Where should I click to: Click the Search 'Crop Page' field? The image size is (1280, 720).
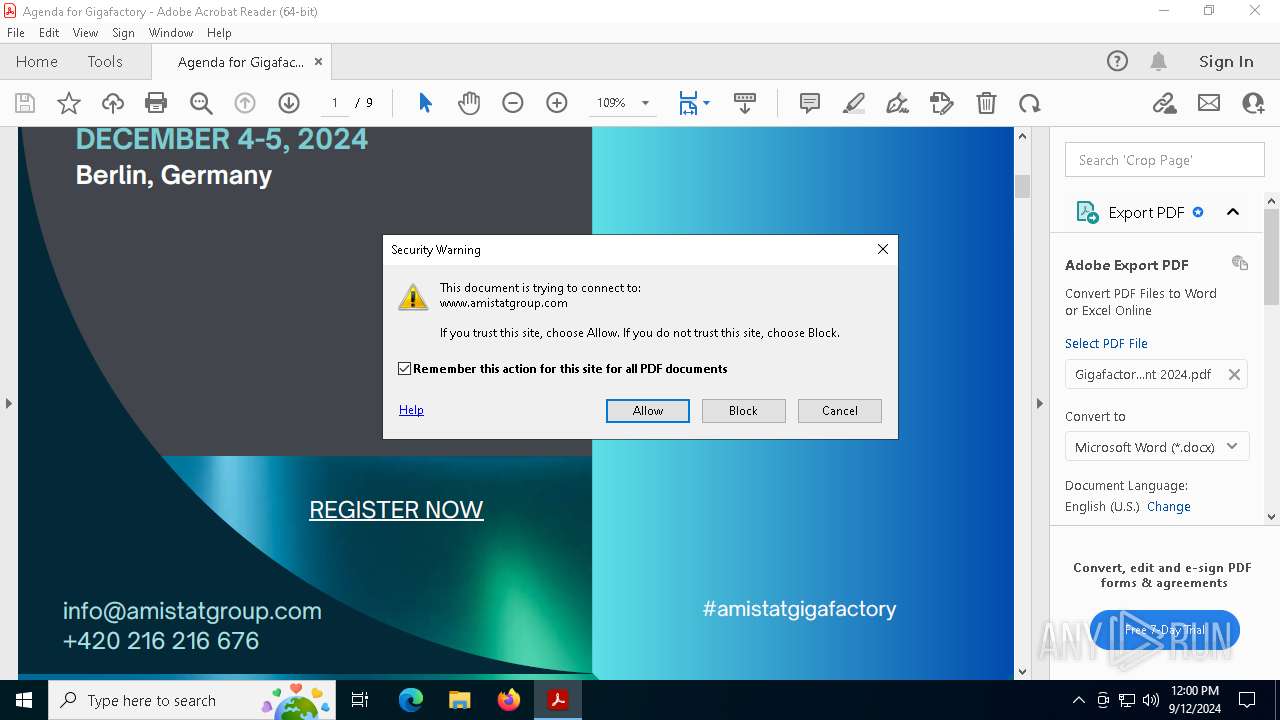point(1165,160)
